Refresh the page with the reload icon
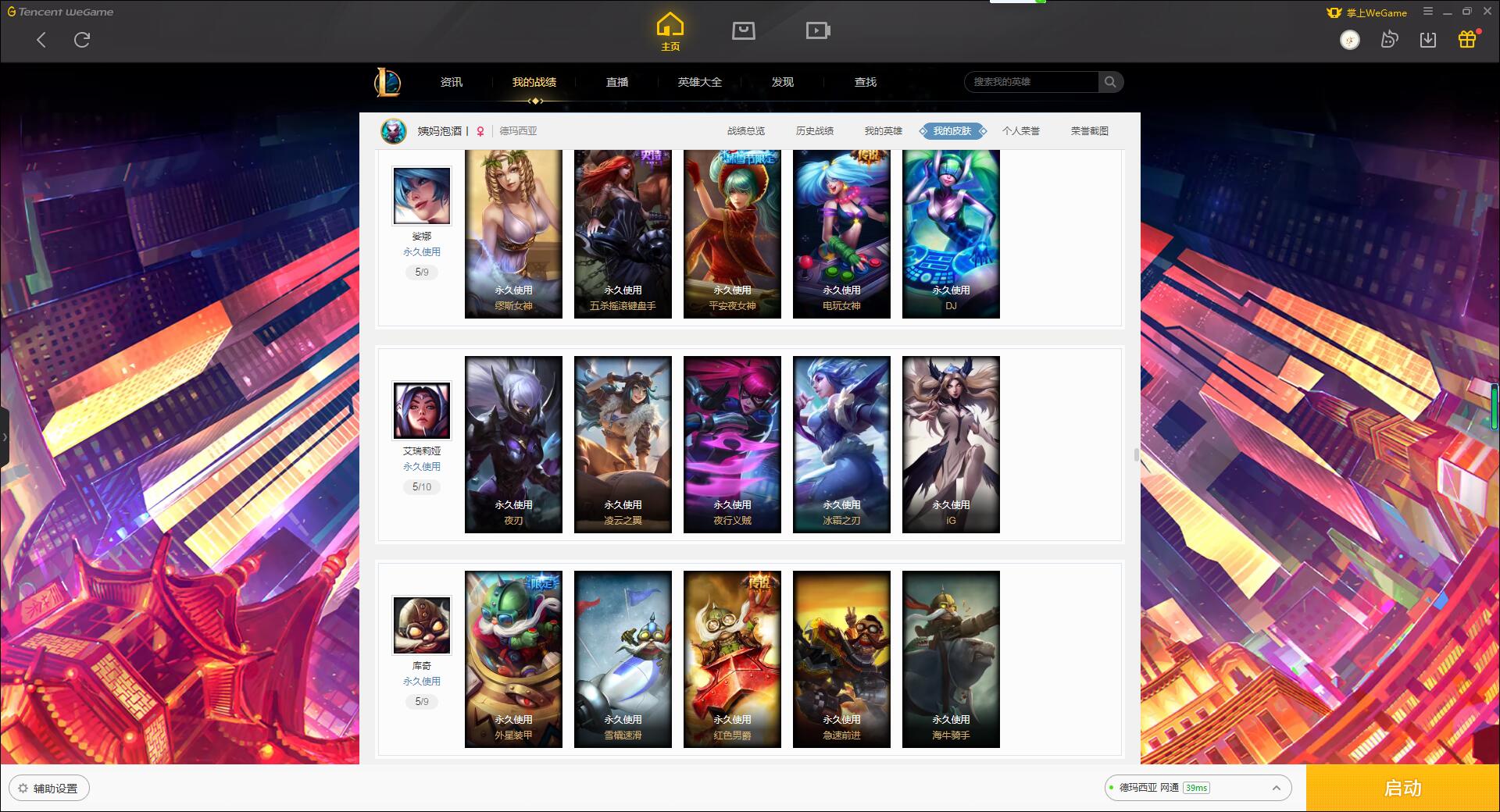 (x=82, y=40)
